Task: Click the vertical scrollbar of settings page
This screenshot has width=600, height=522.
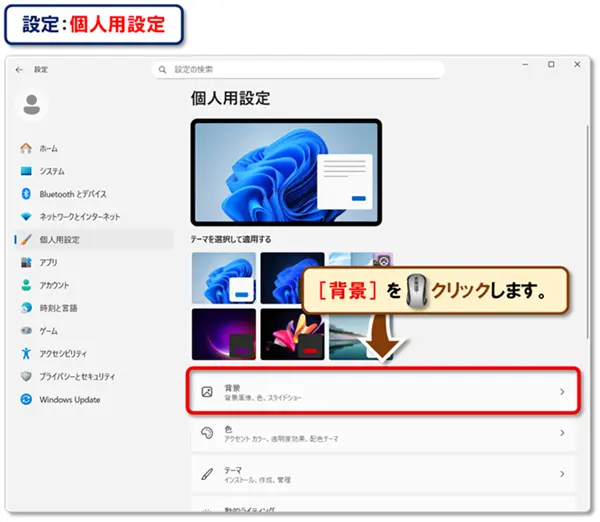Action: tap(588, 232)
